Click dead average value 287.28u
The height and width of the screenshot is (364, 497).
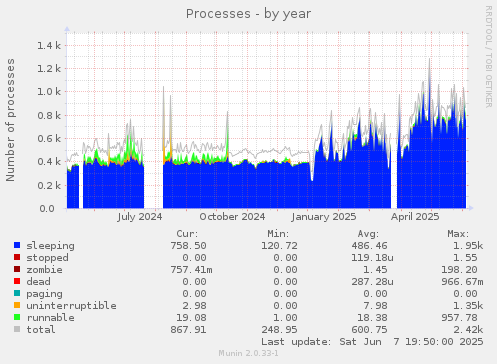tap(372, 282)
